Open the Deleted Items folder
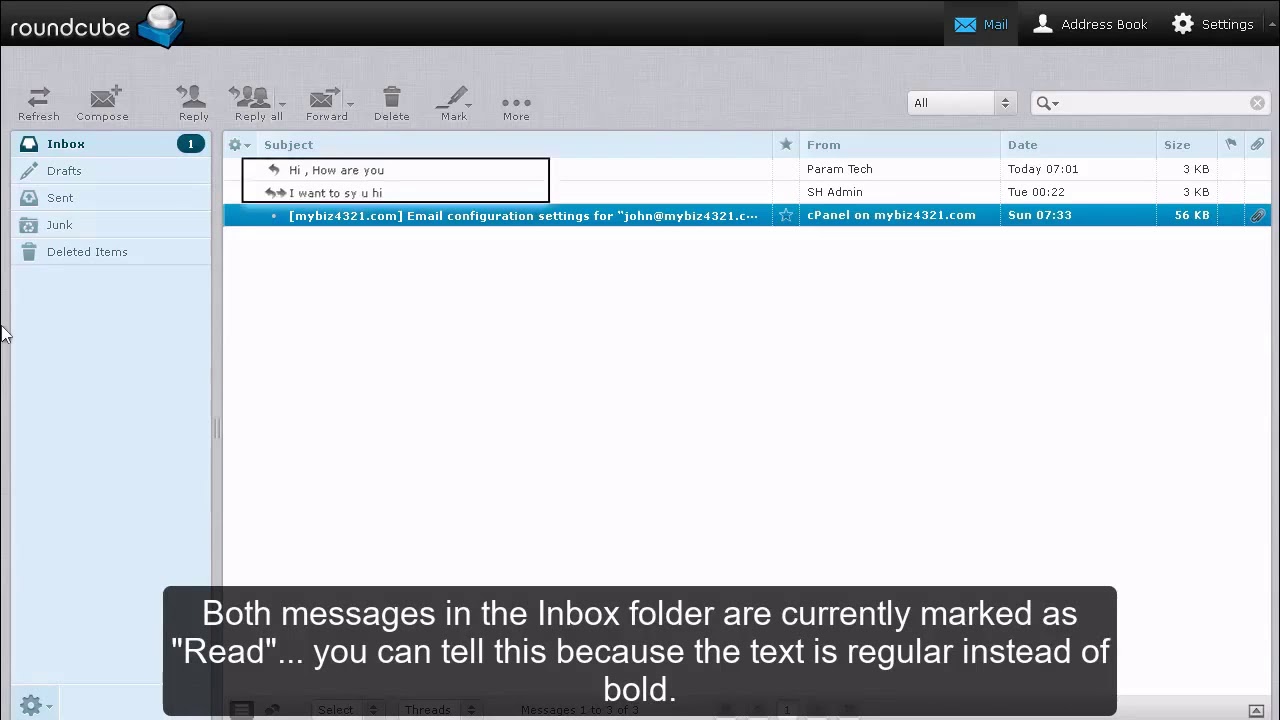This screenshot has width=1280, height=720. [x=111, y=252]
